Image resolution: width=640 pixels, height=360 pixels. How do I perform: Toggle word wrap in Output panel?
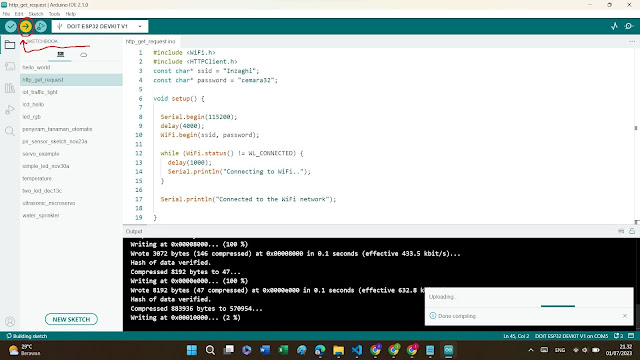pyautogui.click(x=621, y=231)
